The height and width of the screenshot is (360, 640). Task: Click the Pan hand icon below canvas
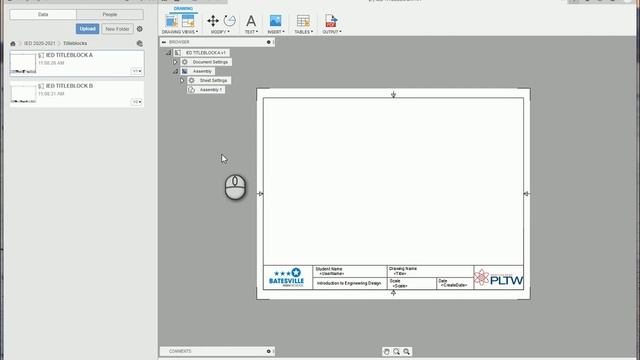[x=387, y=351]
